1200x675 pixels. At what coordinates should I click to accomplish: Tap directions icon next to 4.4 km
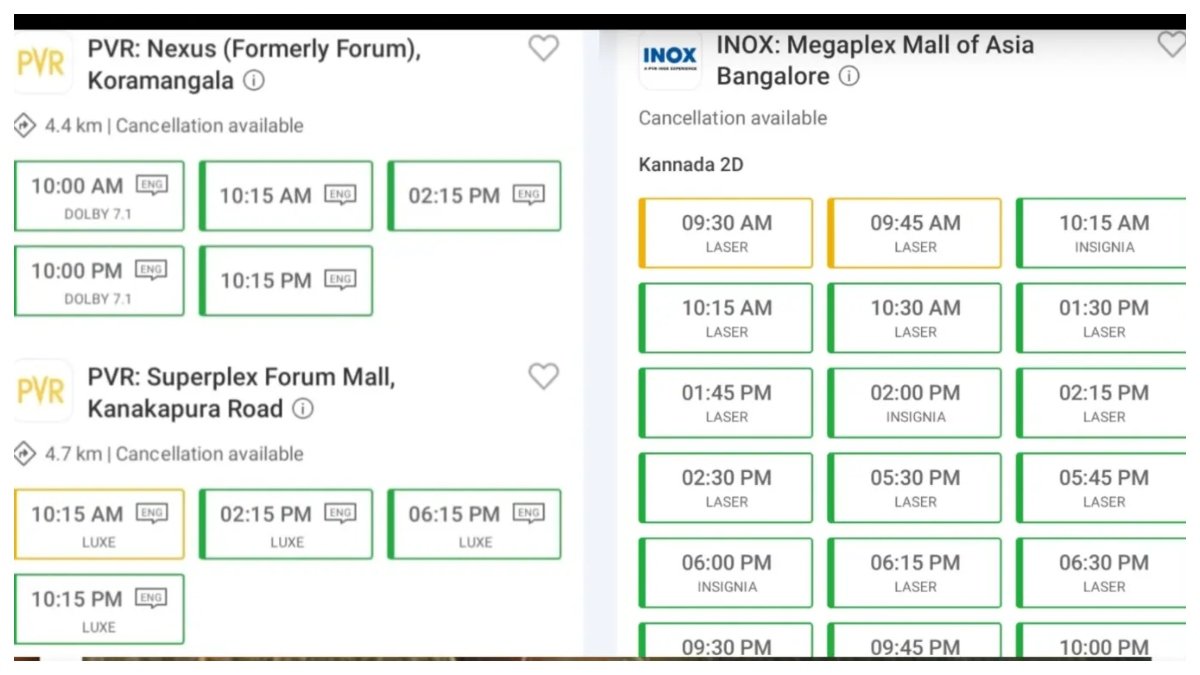click(25, 126)
